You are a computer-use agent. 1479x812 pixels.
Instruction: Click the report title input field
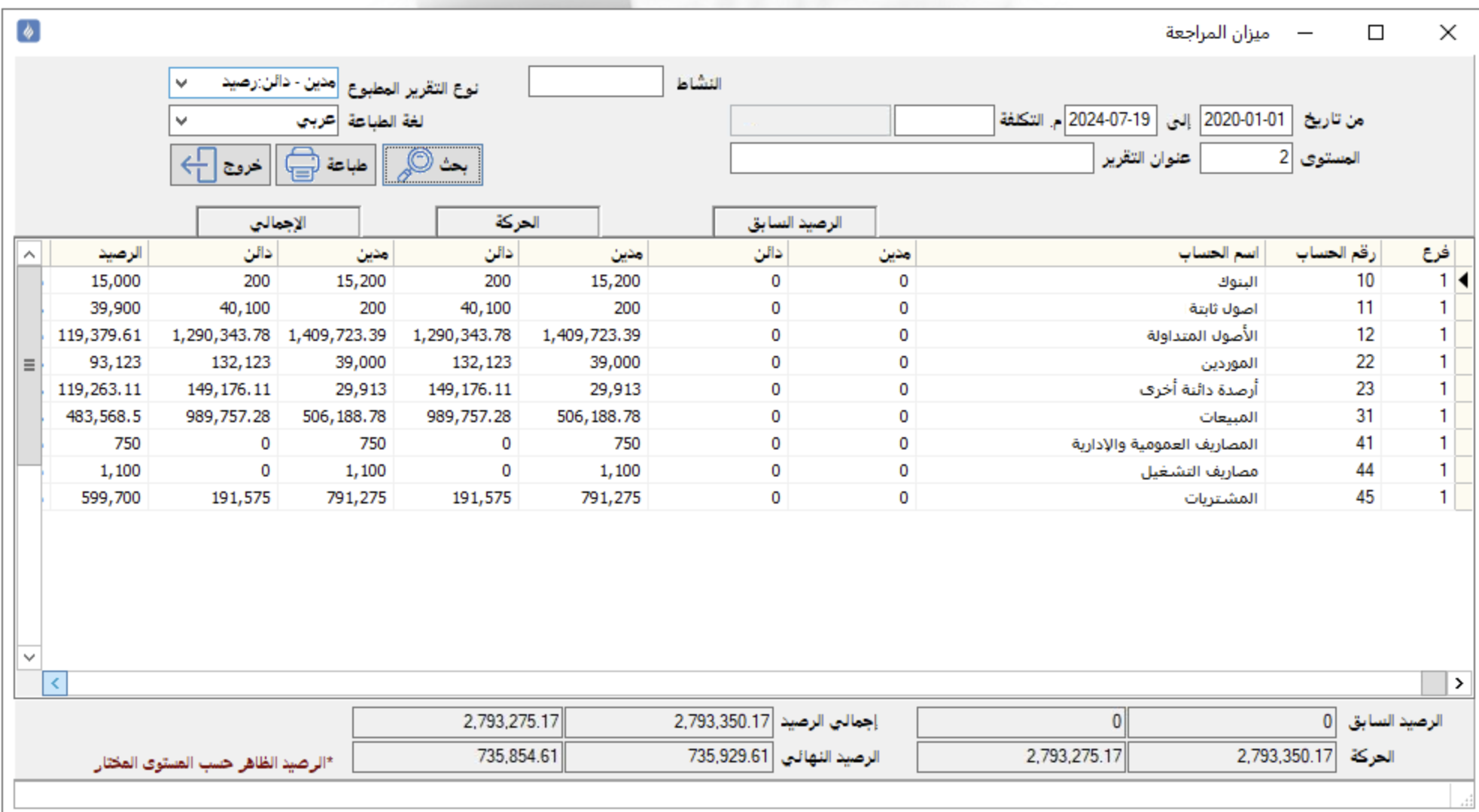[911, 159]
